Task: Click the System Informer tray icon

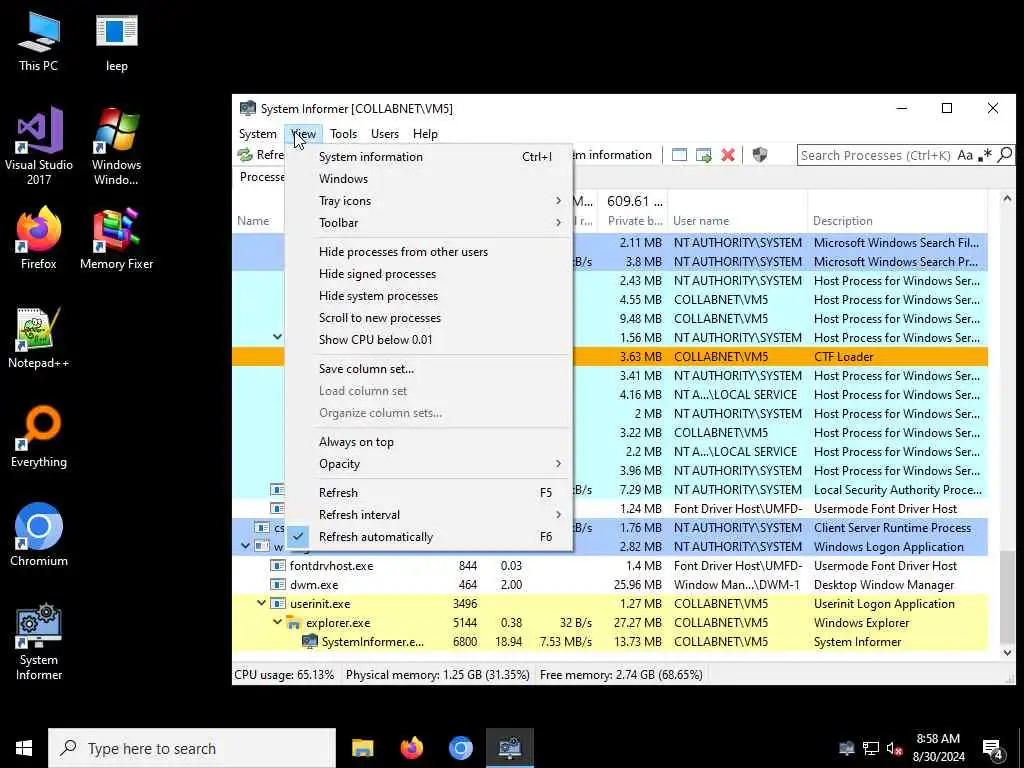Action: pos(847,748)
